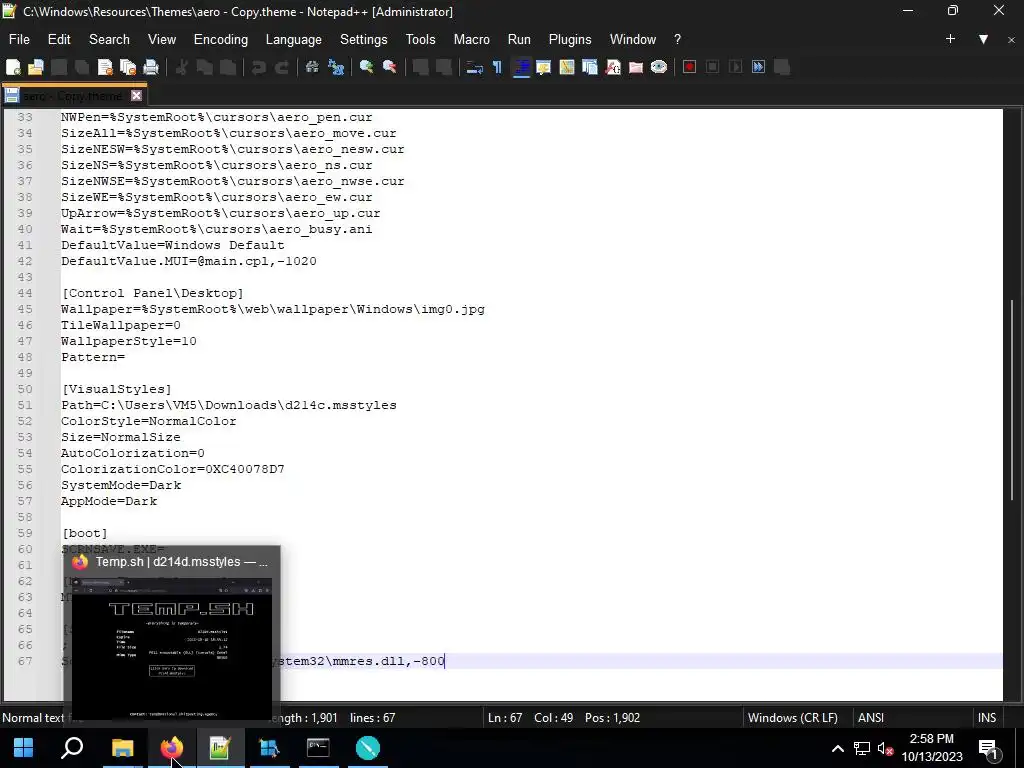Screen dimensions: 1024x768
Task: Click the [VisualStyles] section header line
Action: point(116,389)
